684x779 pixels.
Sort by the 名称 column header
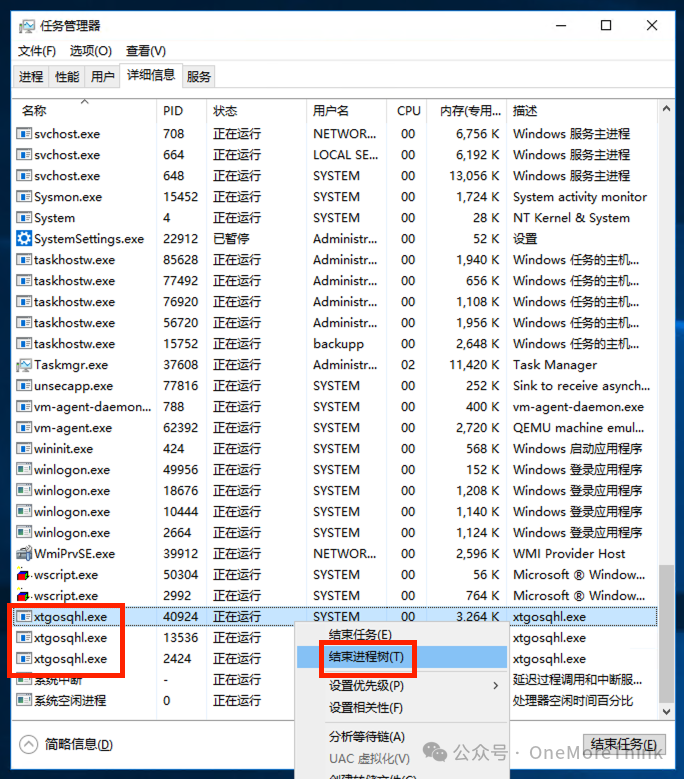pos(84,110)
